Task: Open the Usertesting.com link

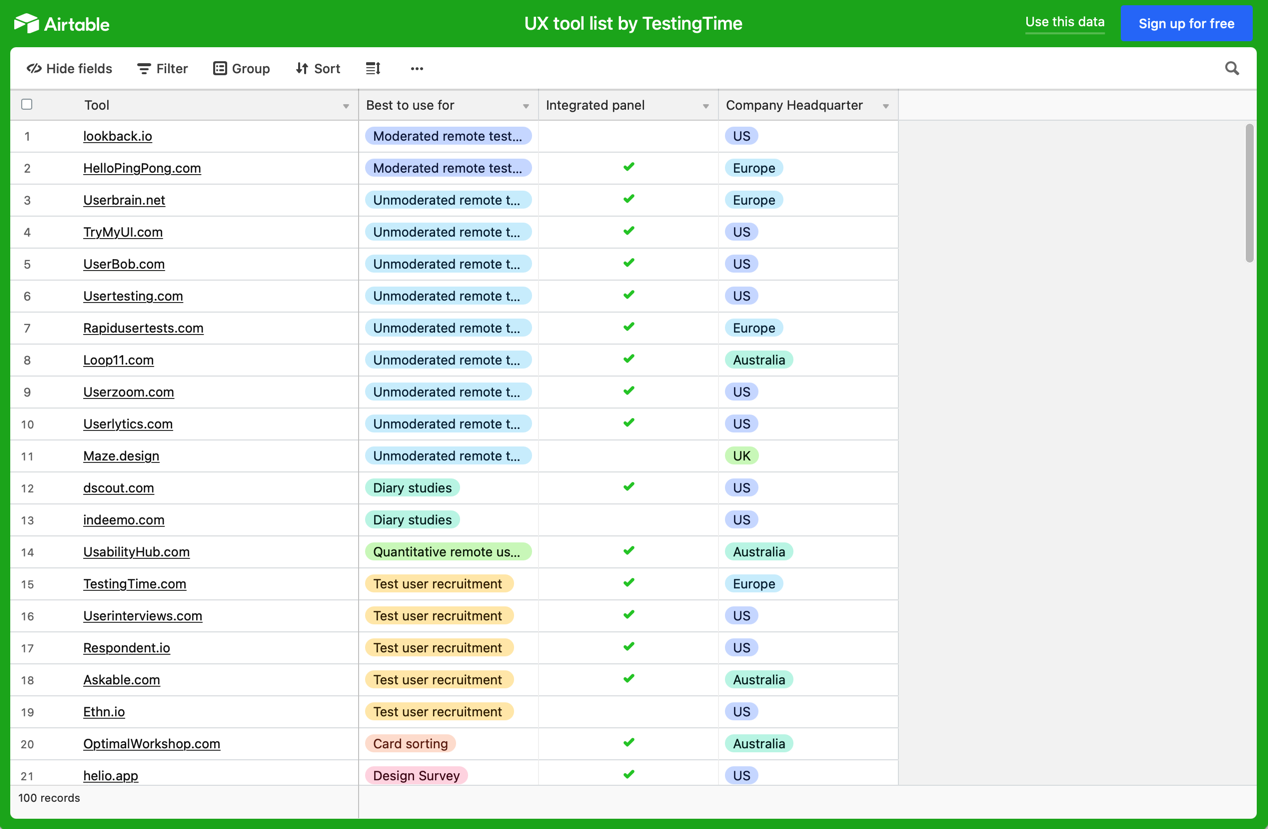Action: [133, 296]
